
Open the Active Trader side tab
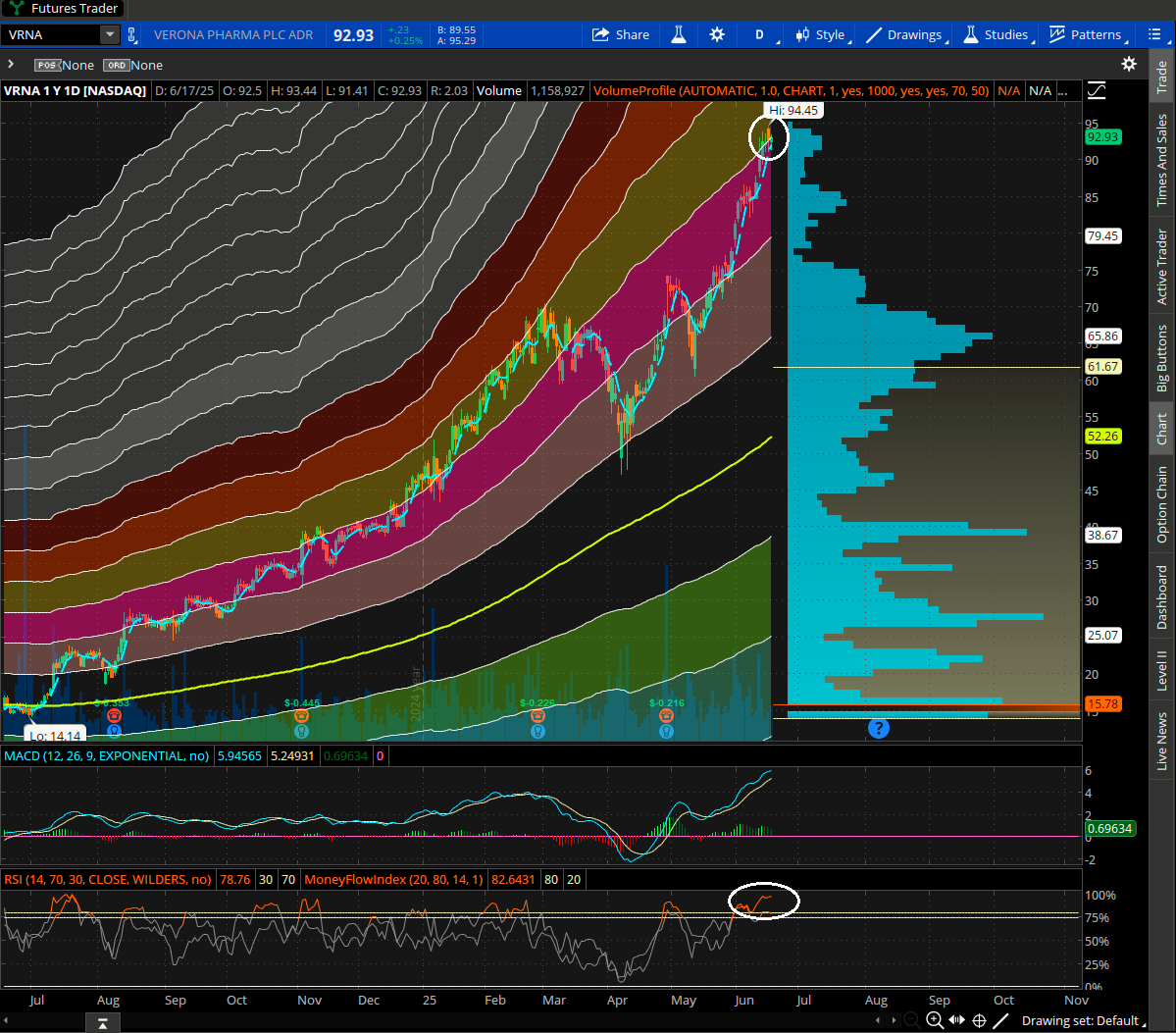[1161, 266]
